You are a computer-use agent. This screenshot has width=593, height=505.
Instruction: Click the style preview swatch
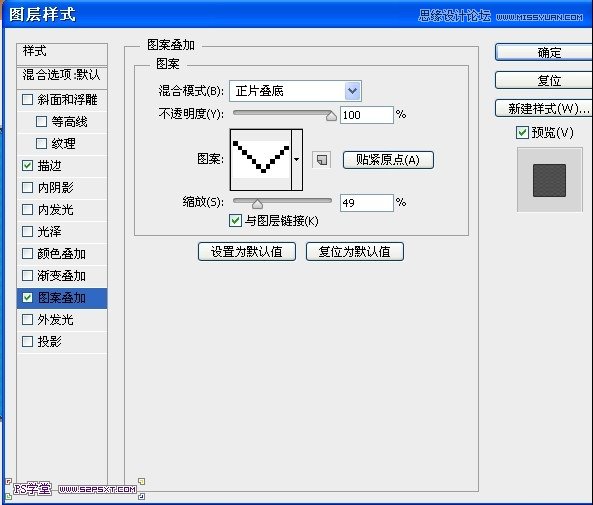pos(550,180)
